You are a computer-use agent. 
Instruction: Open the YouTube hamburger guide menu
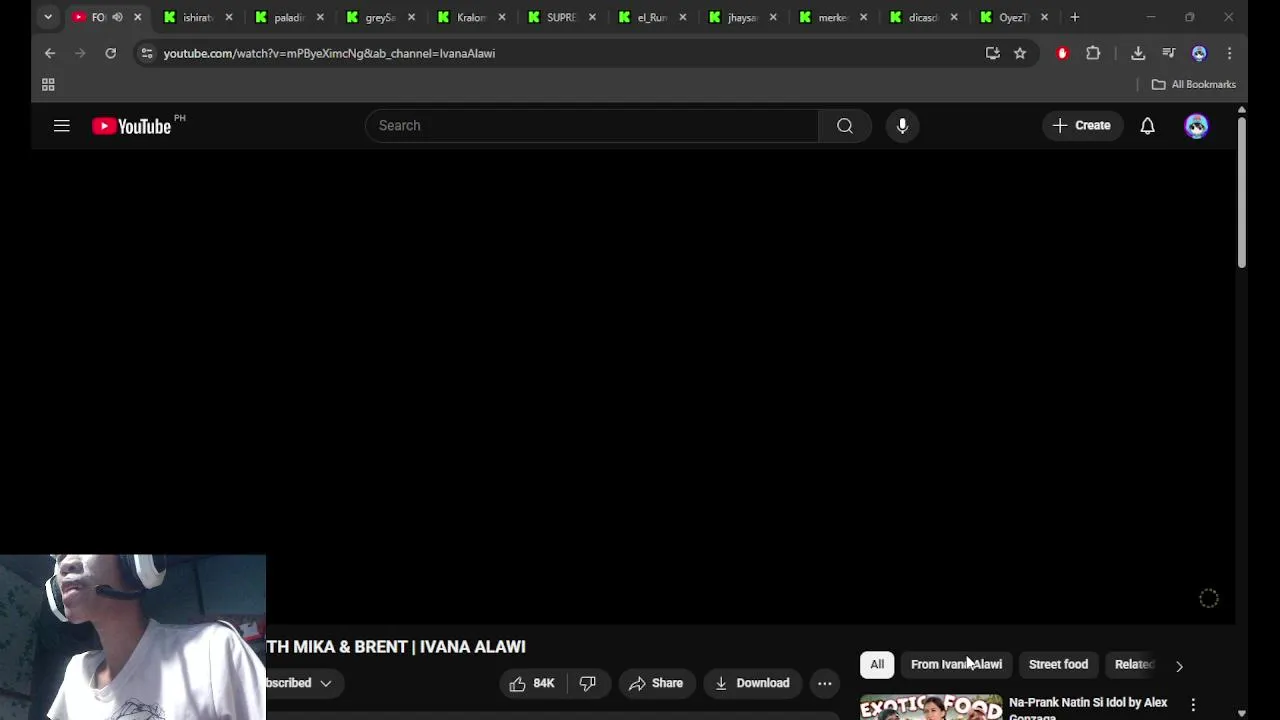pyautogui.click(x=62, y=126)
